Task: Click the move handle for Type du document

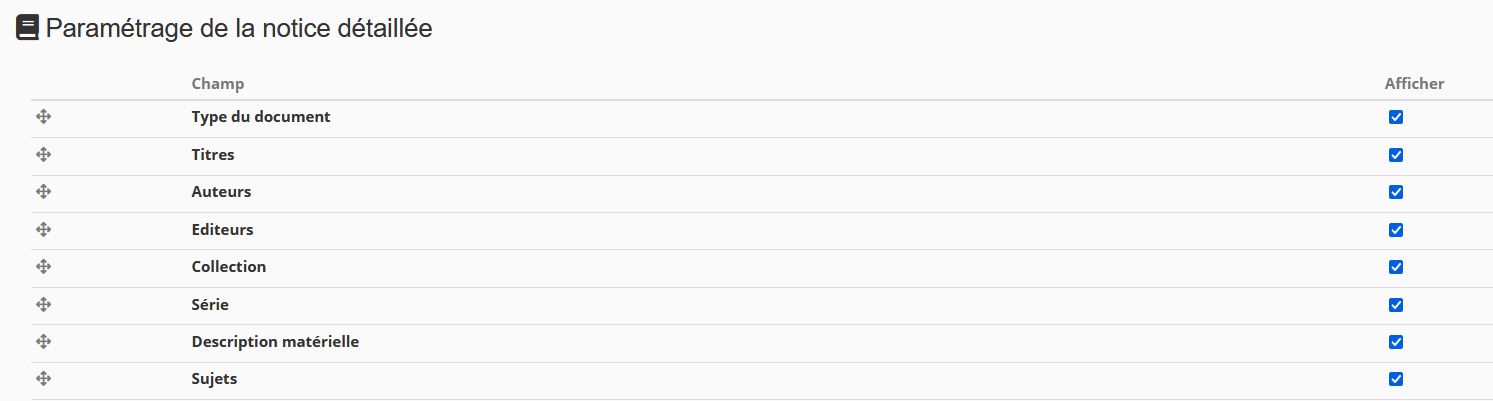Action: click(43, 117)
